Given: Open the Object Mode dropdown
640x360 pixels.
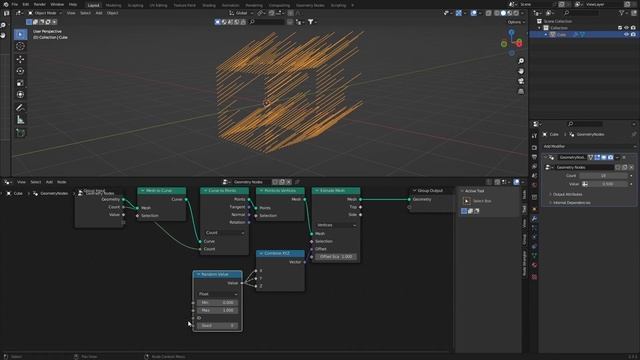Looking at the screenshot, I should pyautogui.click(x=44, y=13).
